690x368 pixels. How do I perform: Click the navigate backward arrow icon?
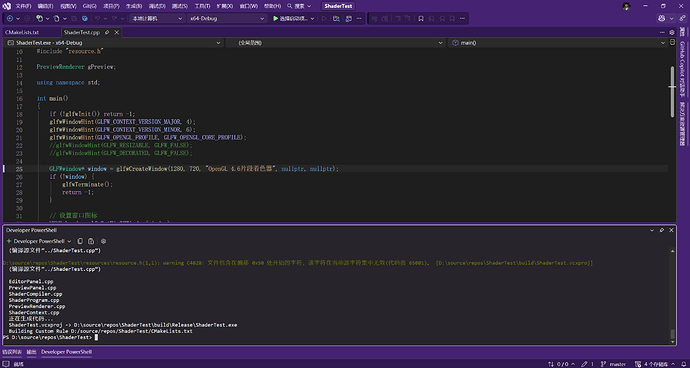tap(10, 18)
